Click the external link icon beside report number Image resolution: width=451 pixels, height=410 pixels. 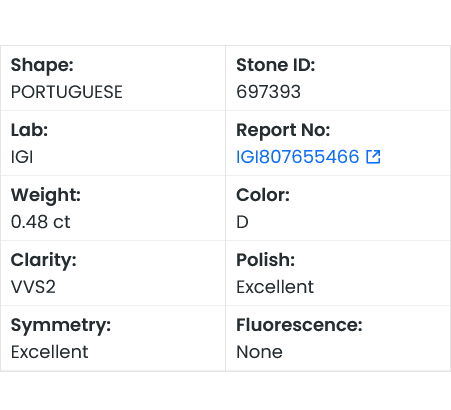(373, 157)
